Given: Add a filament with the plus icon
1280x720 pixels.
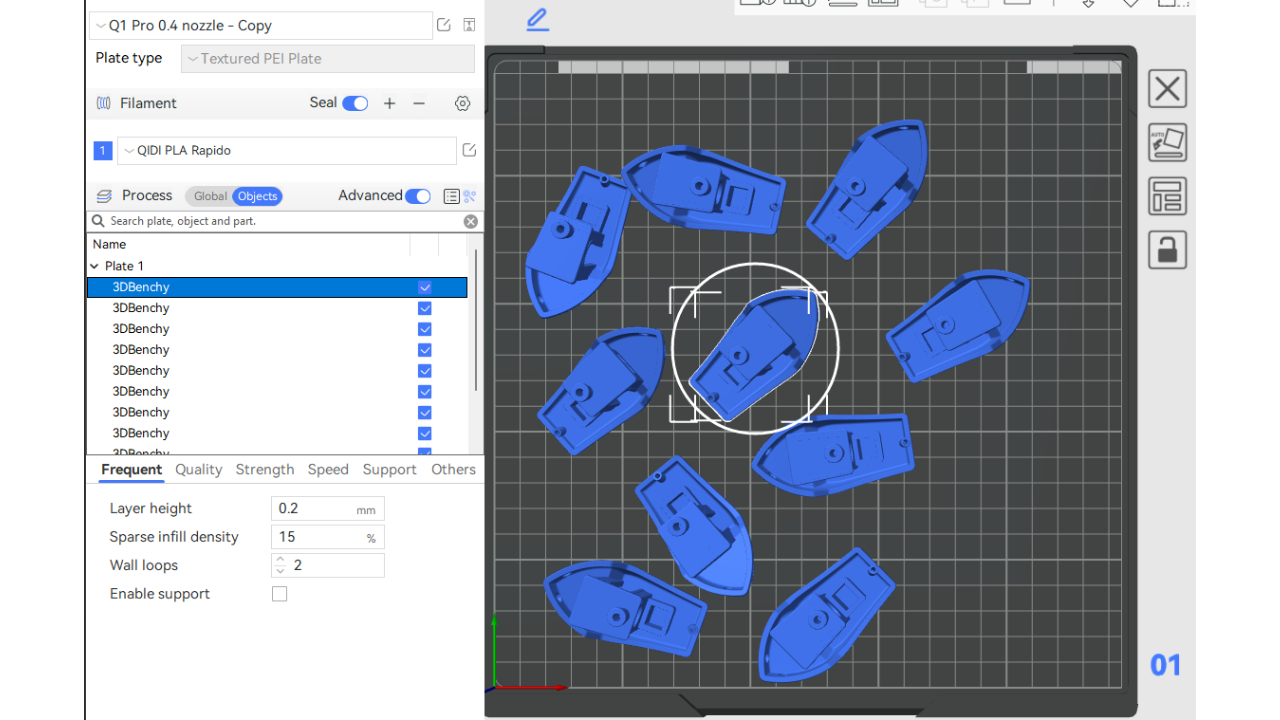Looking at the screenshot, I should [390, 103].
